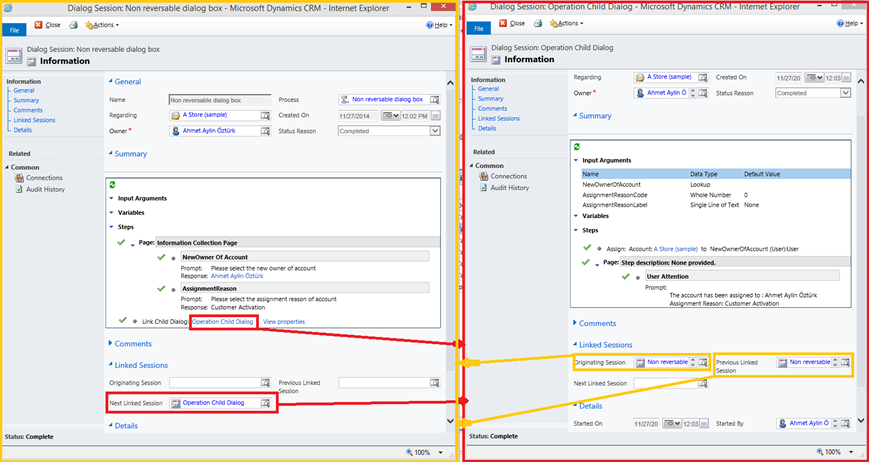Click the refresh icon in the left Summary box
This screenshot has width=869, height=462.
point(112,186)
